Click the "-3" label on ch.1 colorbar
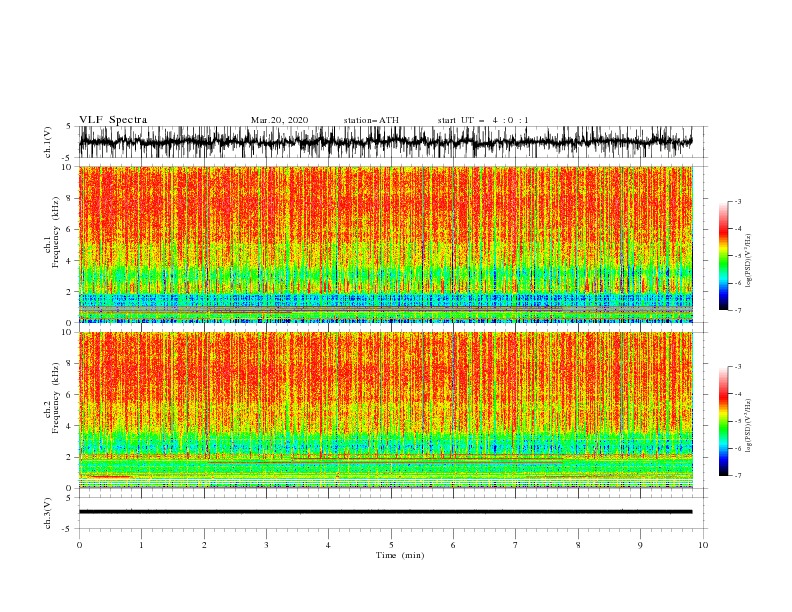Image resolution: width=792 pixels, height=612 pixels. coord(737,201)
